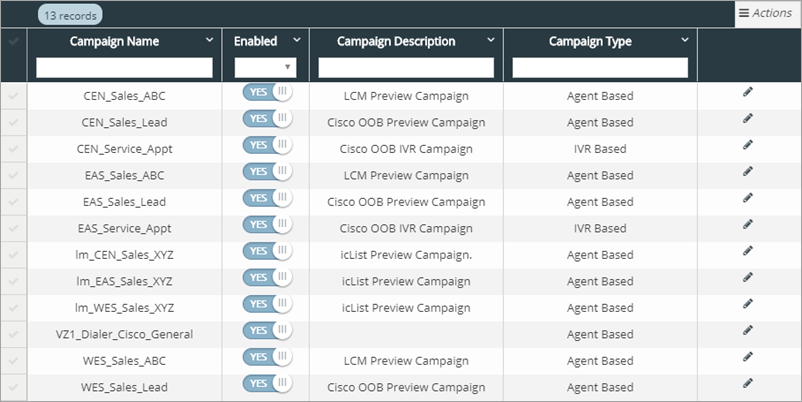This screenshot has width=802, height=402.
Task: Click the pencil icon for WES_Sales_ABC
Action: coord(747,357)
